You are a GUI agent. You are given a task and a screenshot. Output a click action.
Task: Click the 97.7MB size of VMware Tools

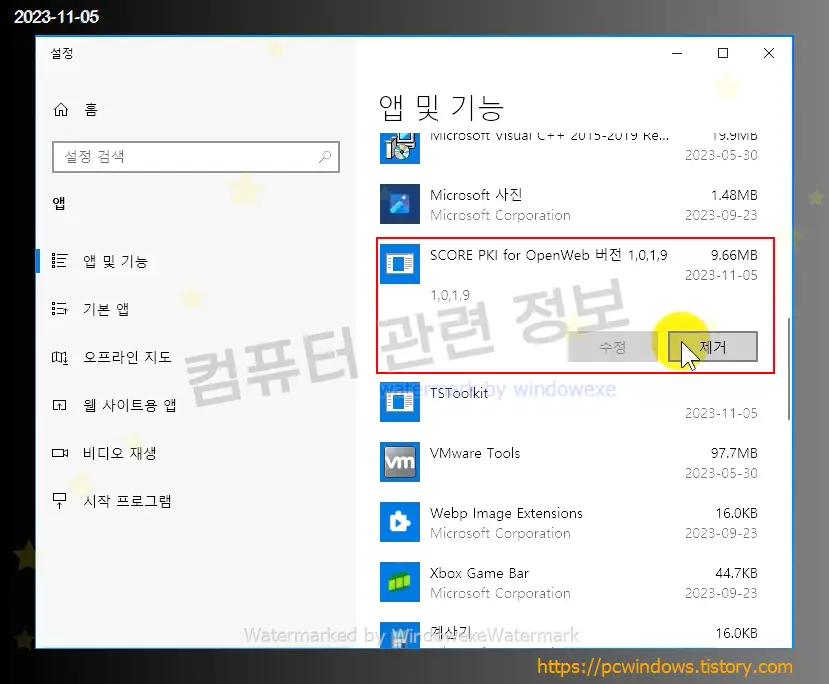(x=734, y=453)
